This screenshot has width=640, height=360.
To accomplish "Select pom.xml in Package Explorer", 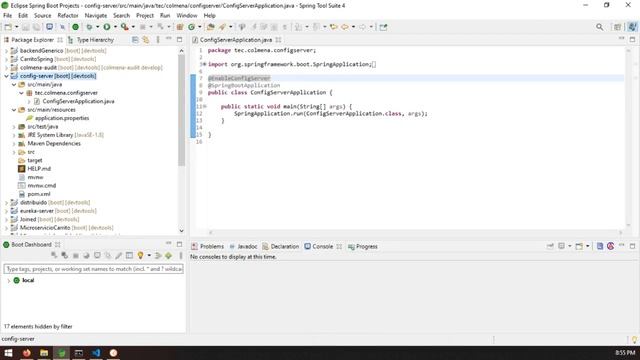I will click(39, 194).
